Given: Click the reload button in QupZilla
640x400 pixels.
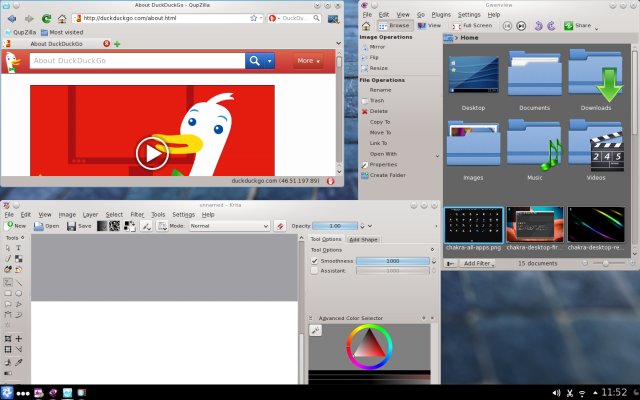Looking at the screenshot, I should click(46, 18).
